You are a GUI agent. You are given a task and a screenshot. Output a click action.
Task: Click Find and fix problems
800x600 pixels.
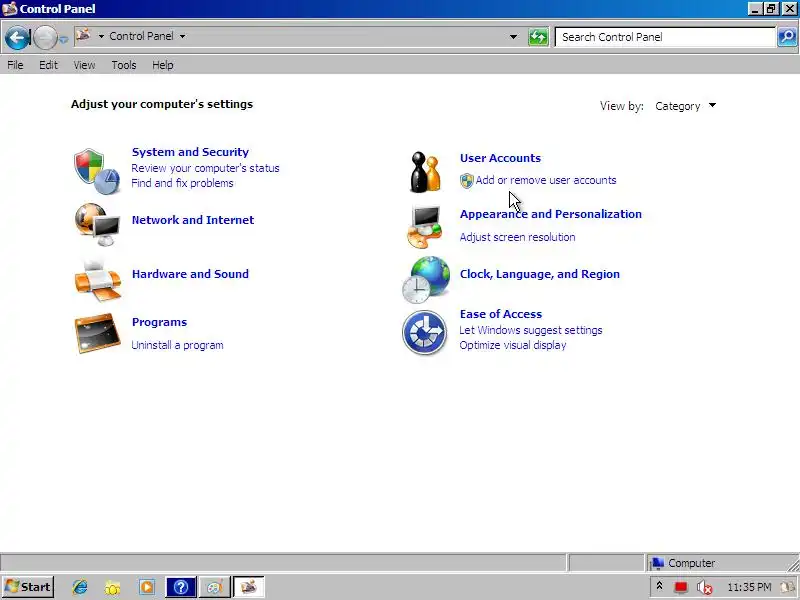pos(182,183)
